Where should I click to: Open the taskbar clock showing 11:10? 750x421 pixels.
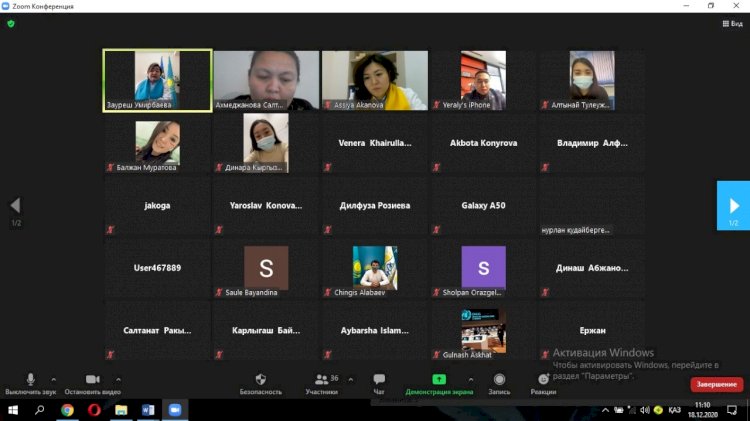pos(703,410)
